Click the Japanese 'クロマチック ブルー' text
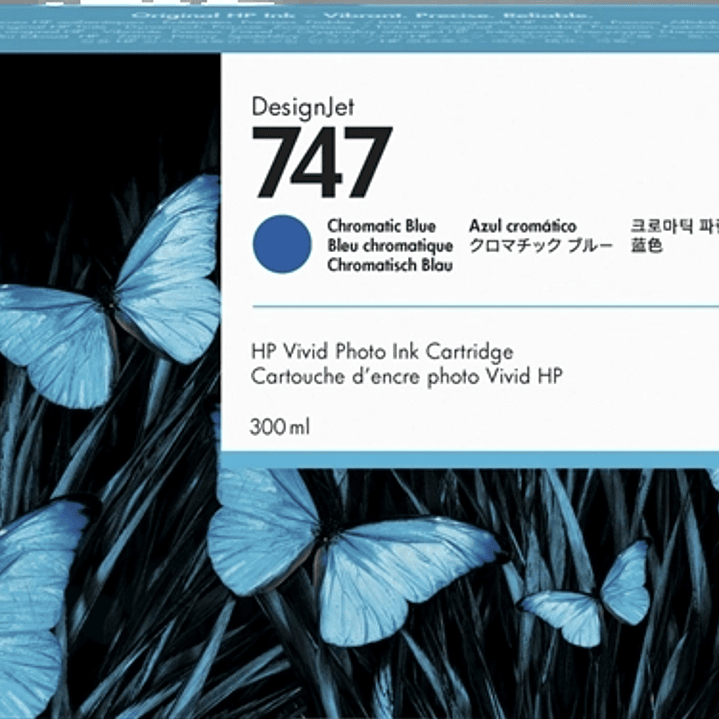This screenshot has width=719, height=719. coord(541,246)
